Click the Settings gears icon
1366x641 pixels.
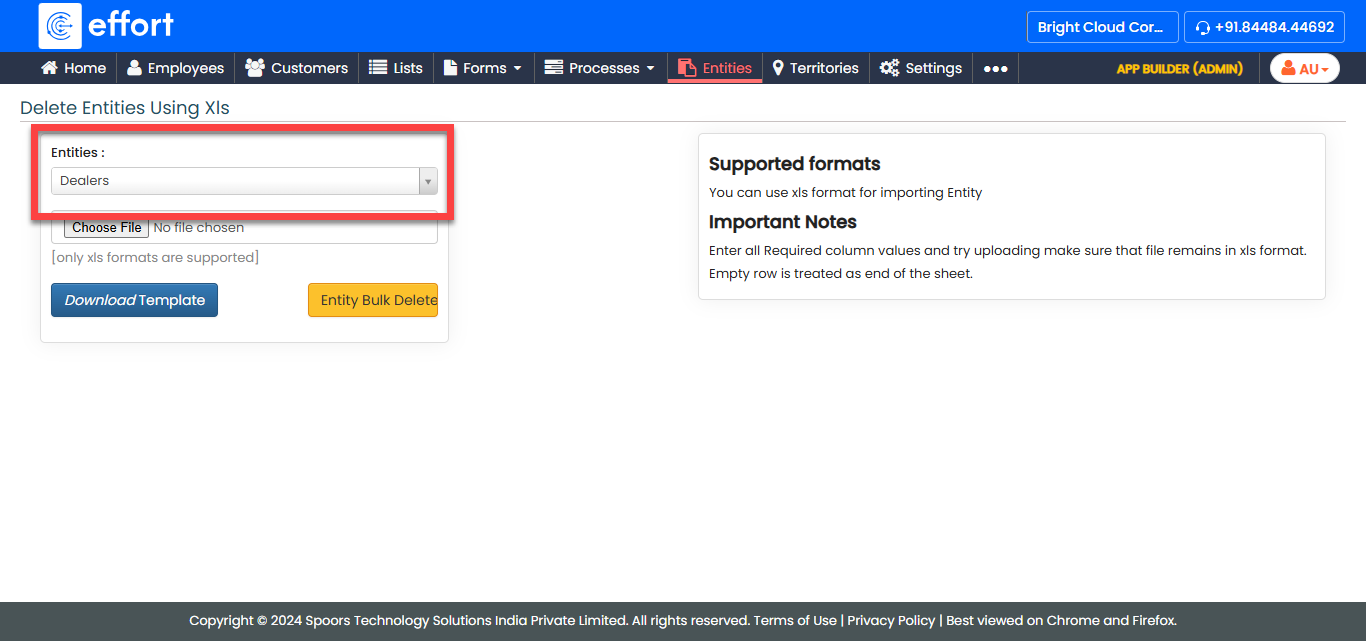889,68
